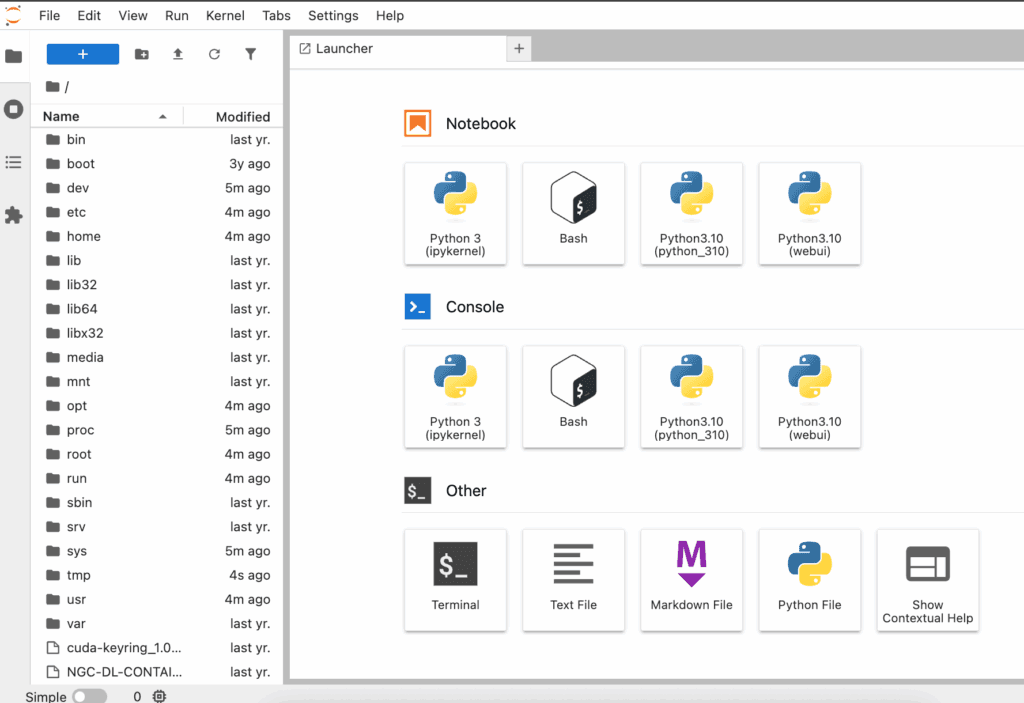Open the Extension Manager puzzle icon
Image resolution: width=1024 pixels, height=703 pixels.
click(x=14, y=215)
